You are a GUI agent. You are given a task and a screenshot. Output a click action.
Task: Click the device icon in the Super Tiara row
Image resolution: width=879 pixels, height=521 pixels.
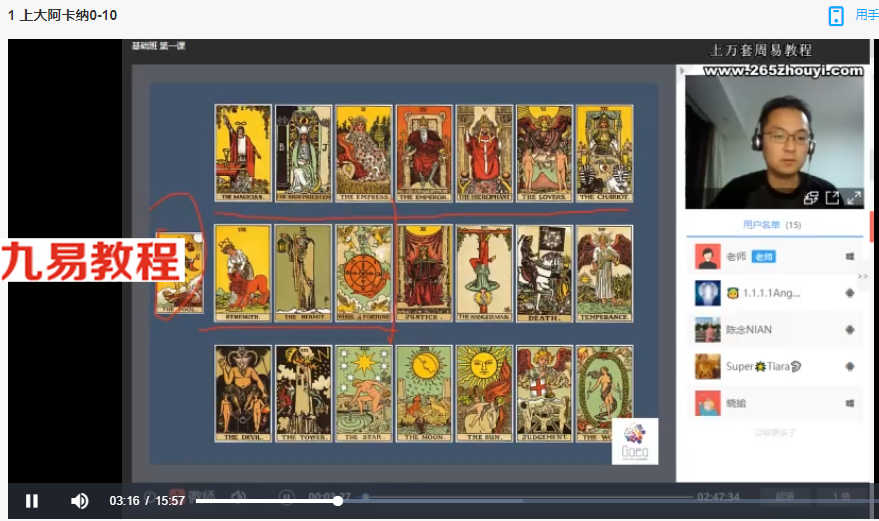click(850, 366)
